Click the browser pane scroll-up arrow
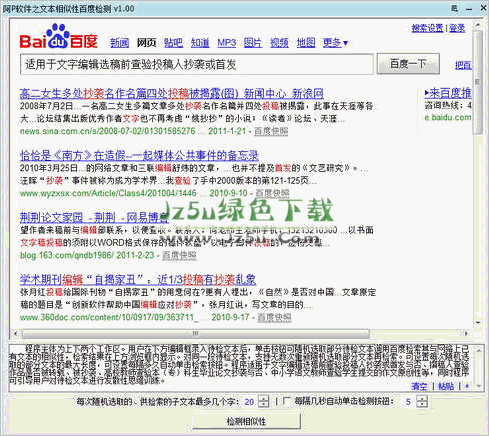Image resolution: width=489 pixels, height=436 pixels. (478, 24)
